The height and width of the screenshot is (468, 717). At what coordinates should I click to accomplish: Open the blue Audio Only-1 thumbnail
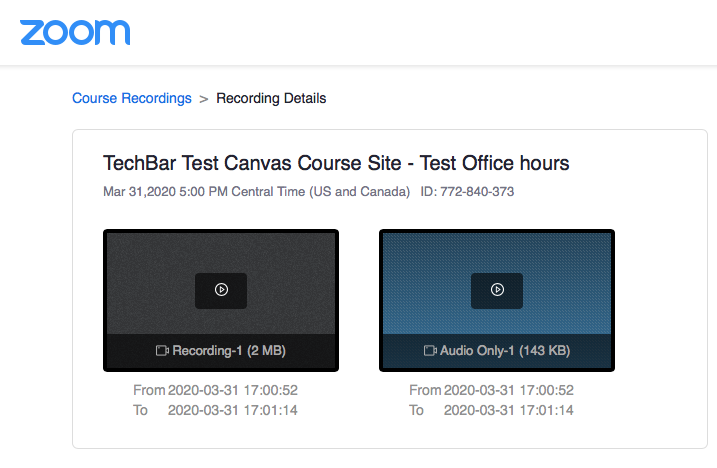pyautogui.click(x=497, y=301)
